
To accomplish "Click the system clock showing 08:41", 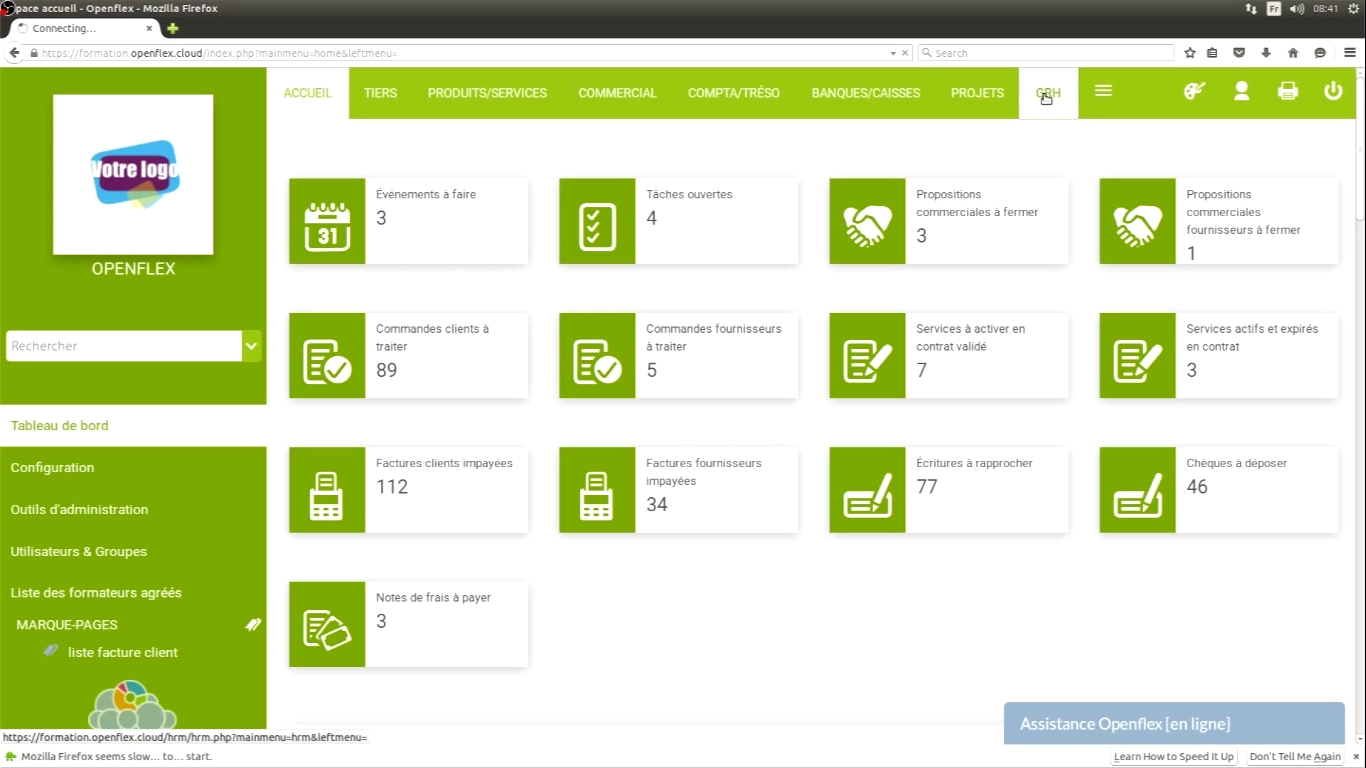I will click(1326, 8).
